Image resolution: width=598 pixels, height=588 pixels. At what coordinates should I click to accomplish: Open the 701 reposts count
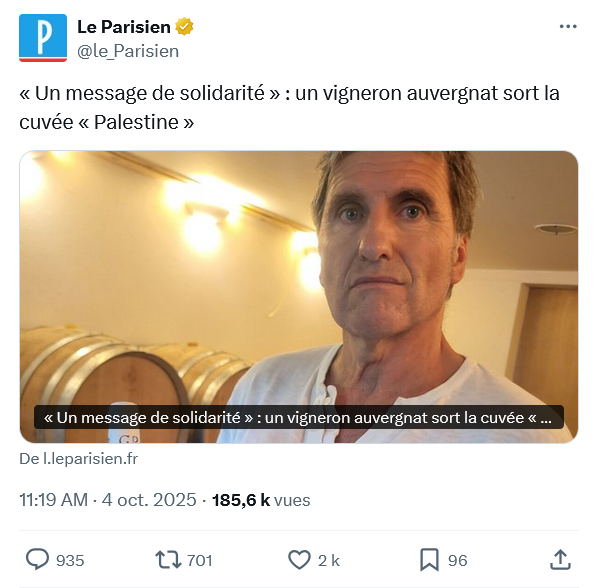pos(199,561)
